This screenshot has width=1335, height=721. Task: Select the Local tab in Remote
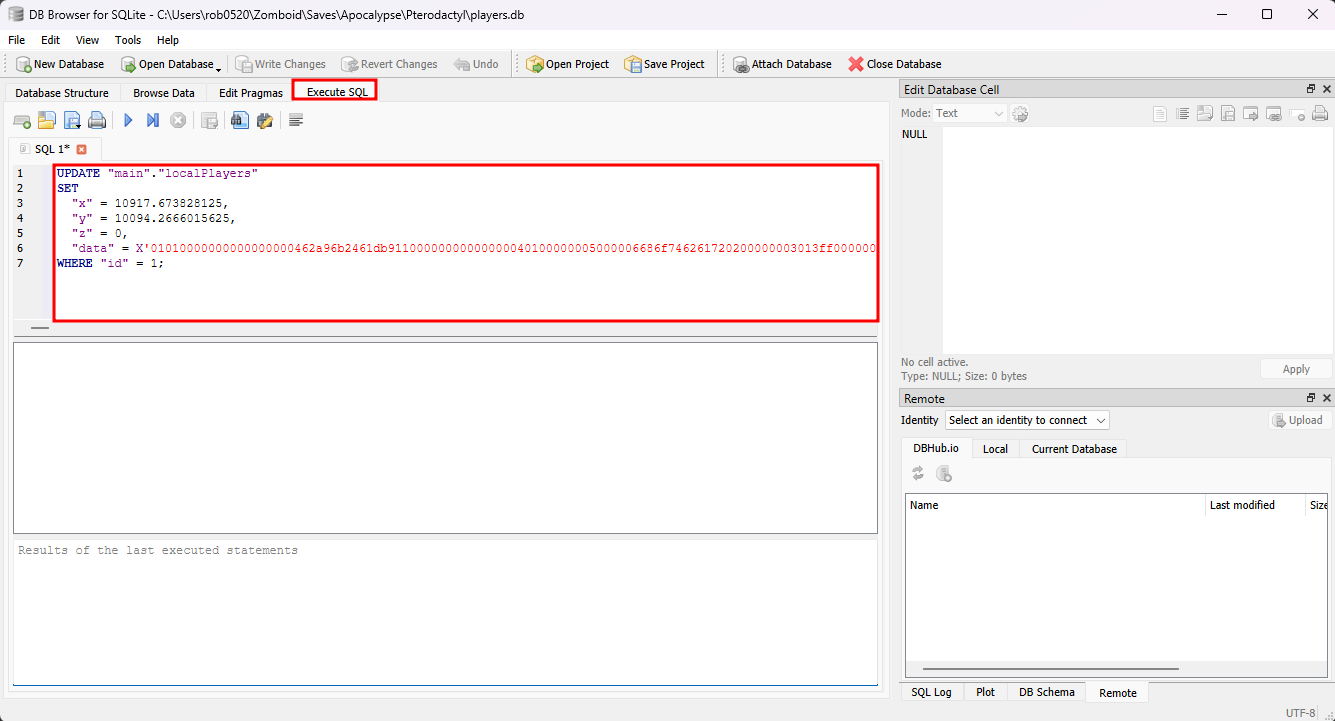[x=995, y=449]
